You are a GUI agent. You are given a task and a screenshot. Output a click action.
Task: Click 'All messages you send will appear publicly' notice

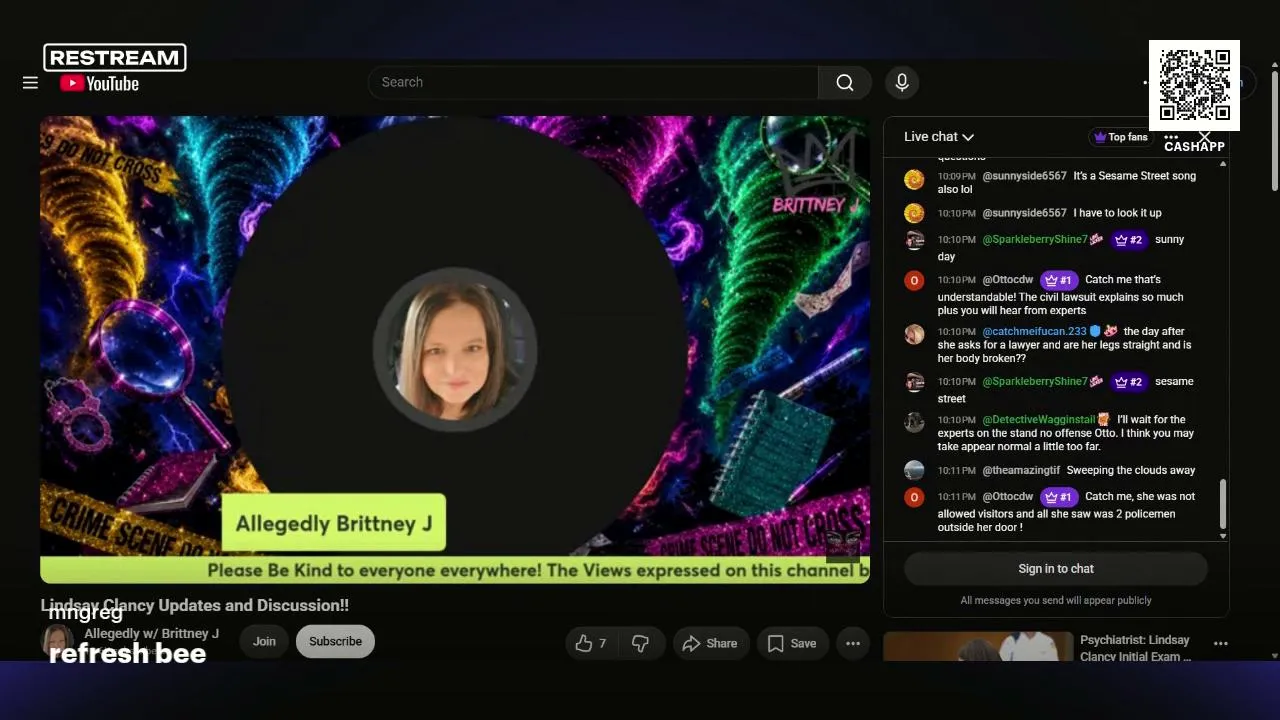1056,601
